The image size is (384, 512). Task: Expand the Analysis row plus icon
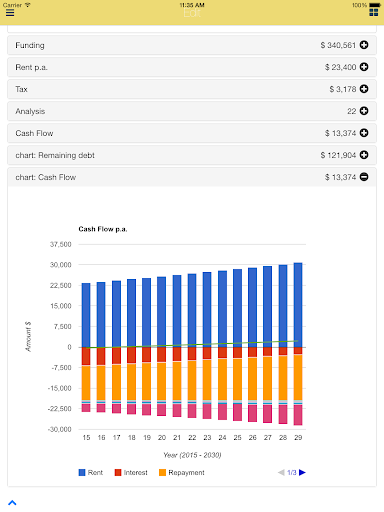pos(364,111)
